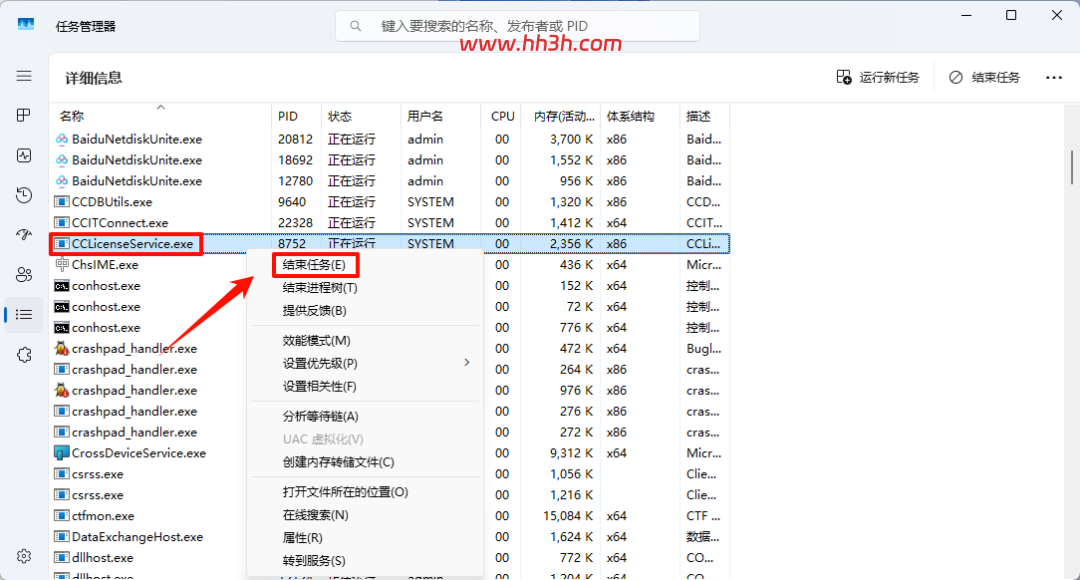Select the CCITConnect.exe process name
The height and width of the screenshot is (580, 1080).
pyautogui.click(x=120, y=222)
